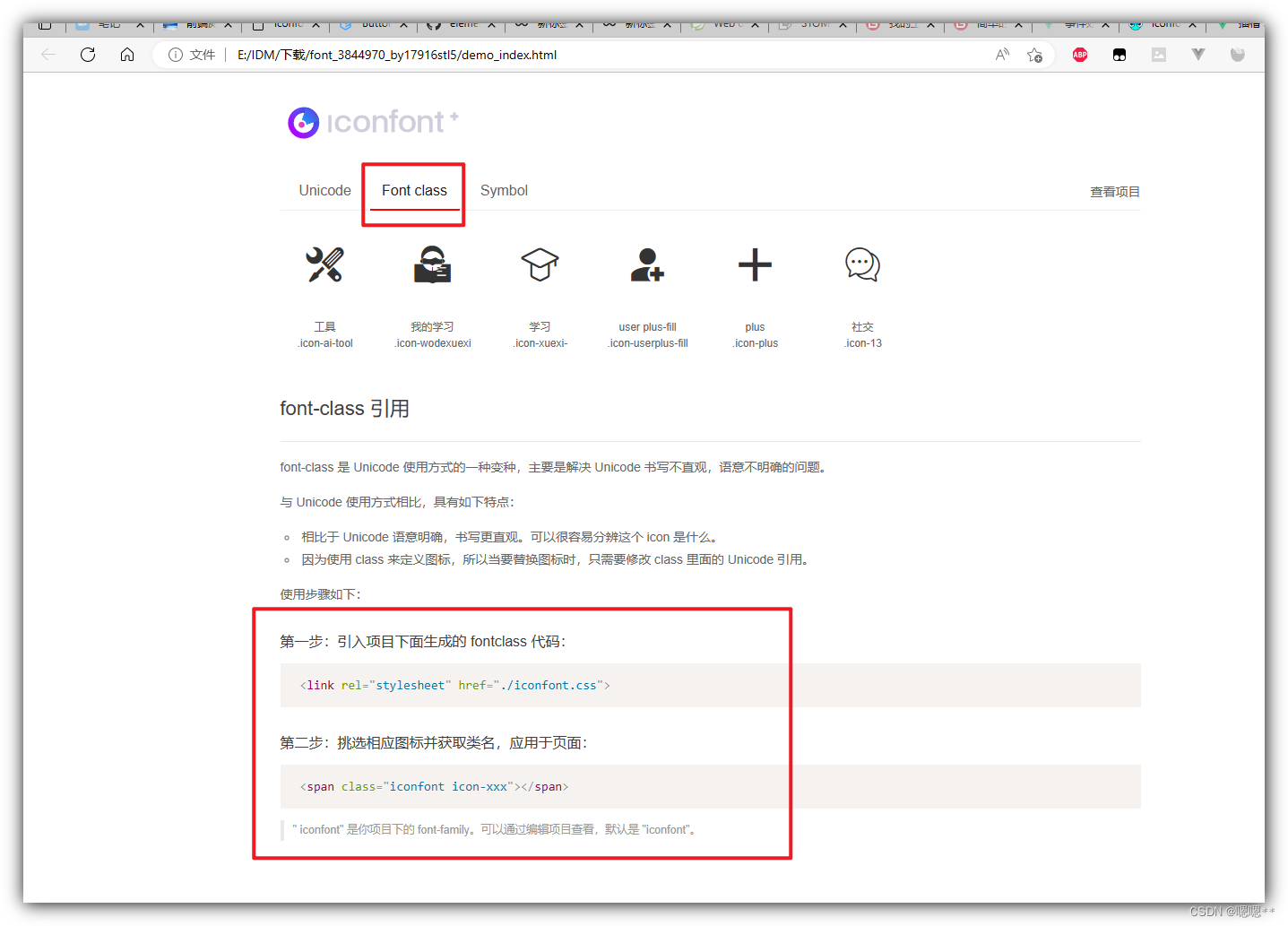Open the 查看项目 link

coord(1114,192)
